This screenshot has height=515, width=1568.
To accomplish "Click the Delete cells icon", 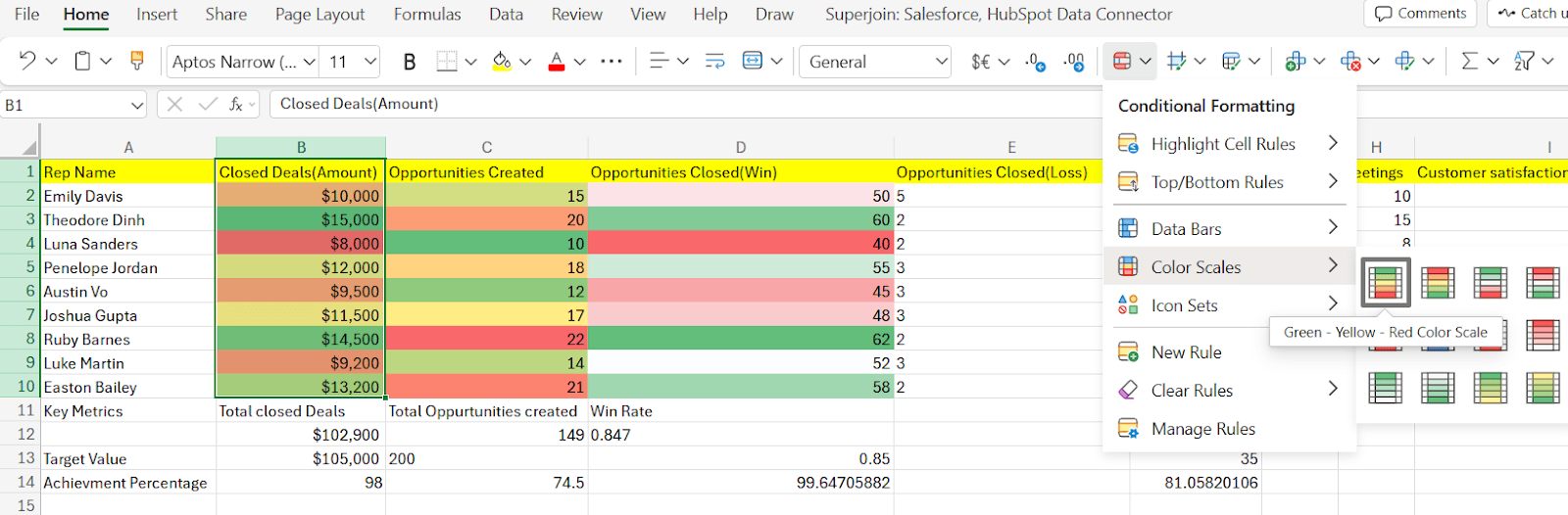I will [x=1350, y=61].
